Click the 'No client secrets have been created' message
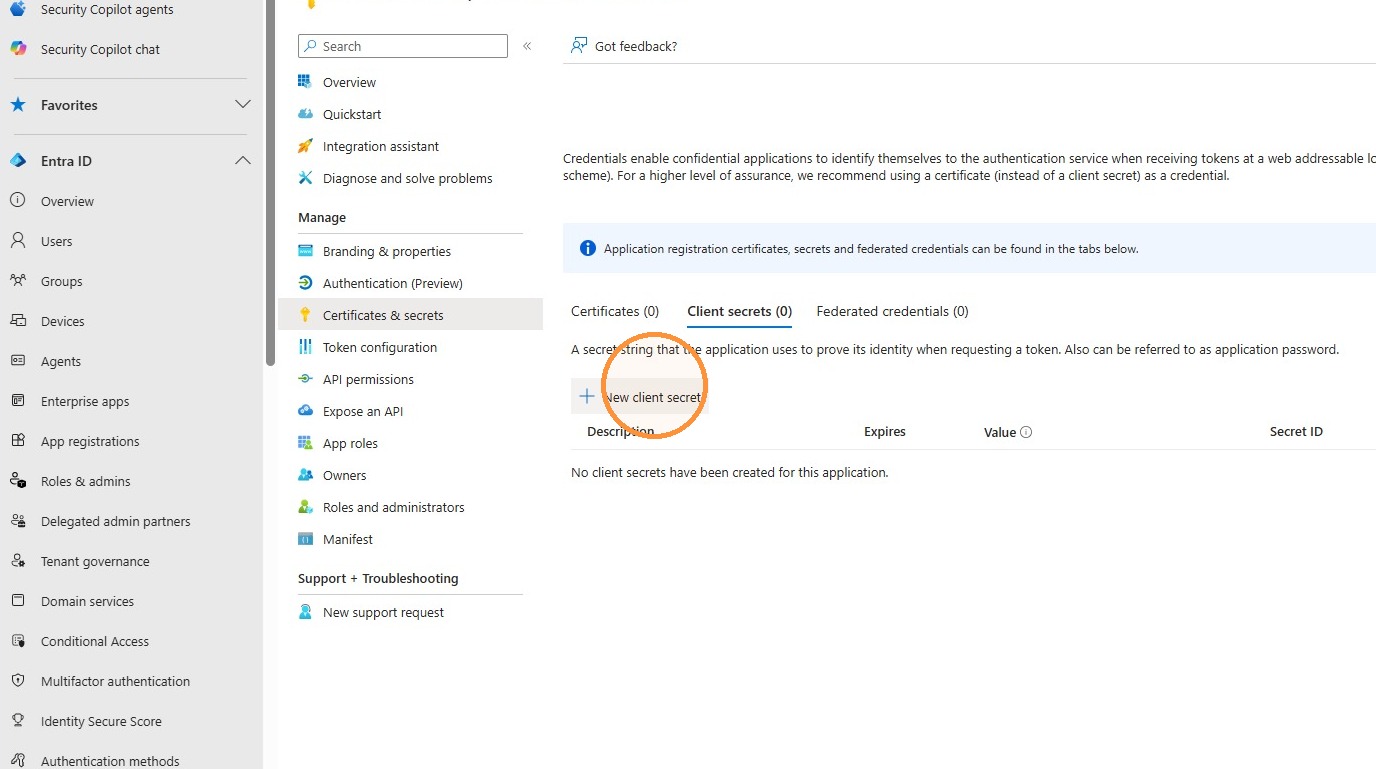The image size is (1376, 769). 729,472
